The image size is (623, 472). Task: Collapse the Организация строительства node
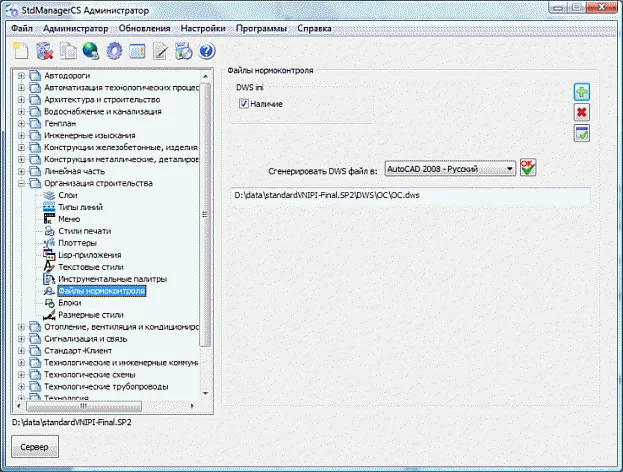tap(22, 184)
